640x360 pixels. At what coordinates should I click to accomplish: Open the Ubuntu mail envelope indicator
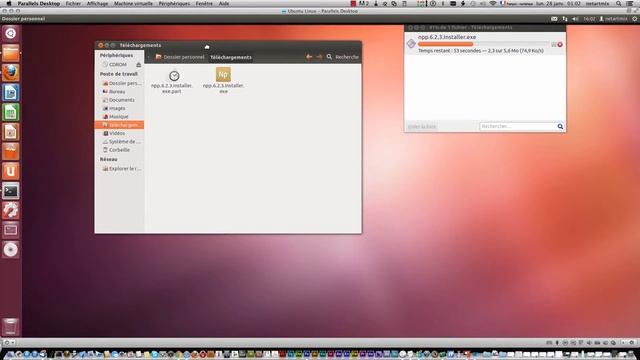coord(554,19)
